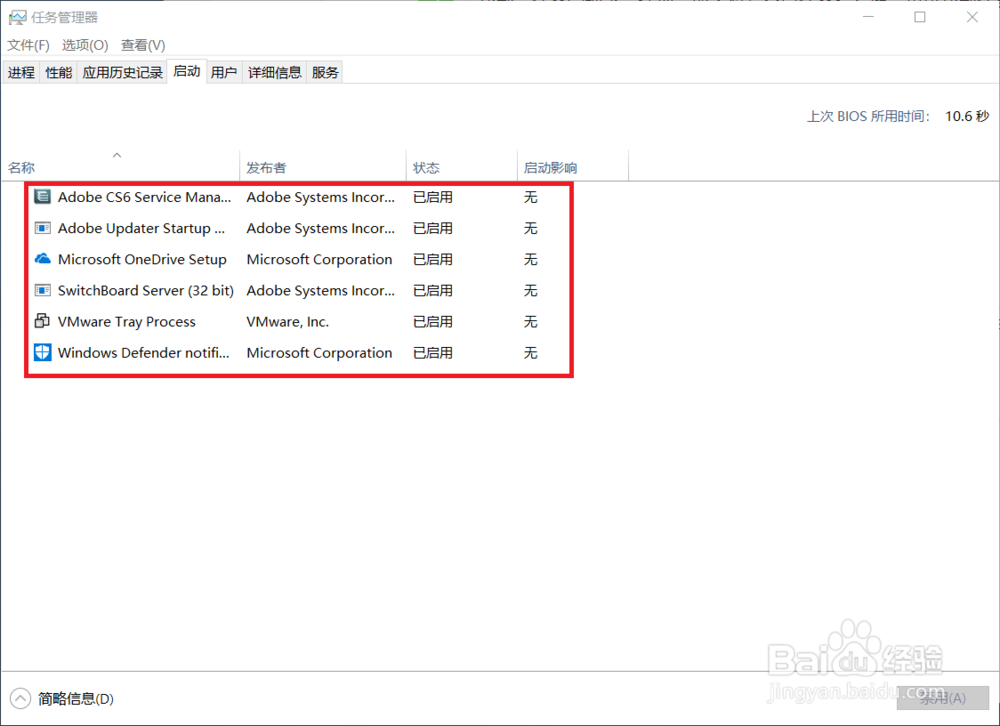Minimize the Task Manager window
Image resolution: width=1000 pixels, height=726 pixels.
(869, 17)
